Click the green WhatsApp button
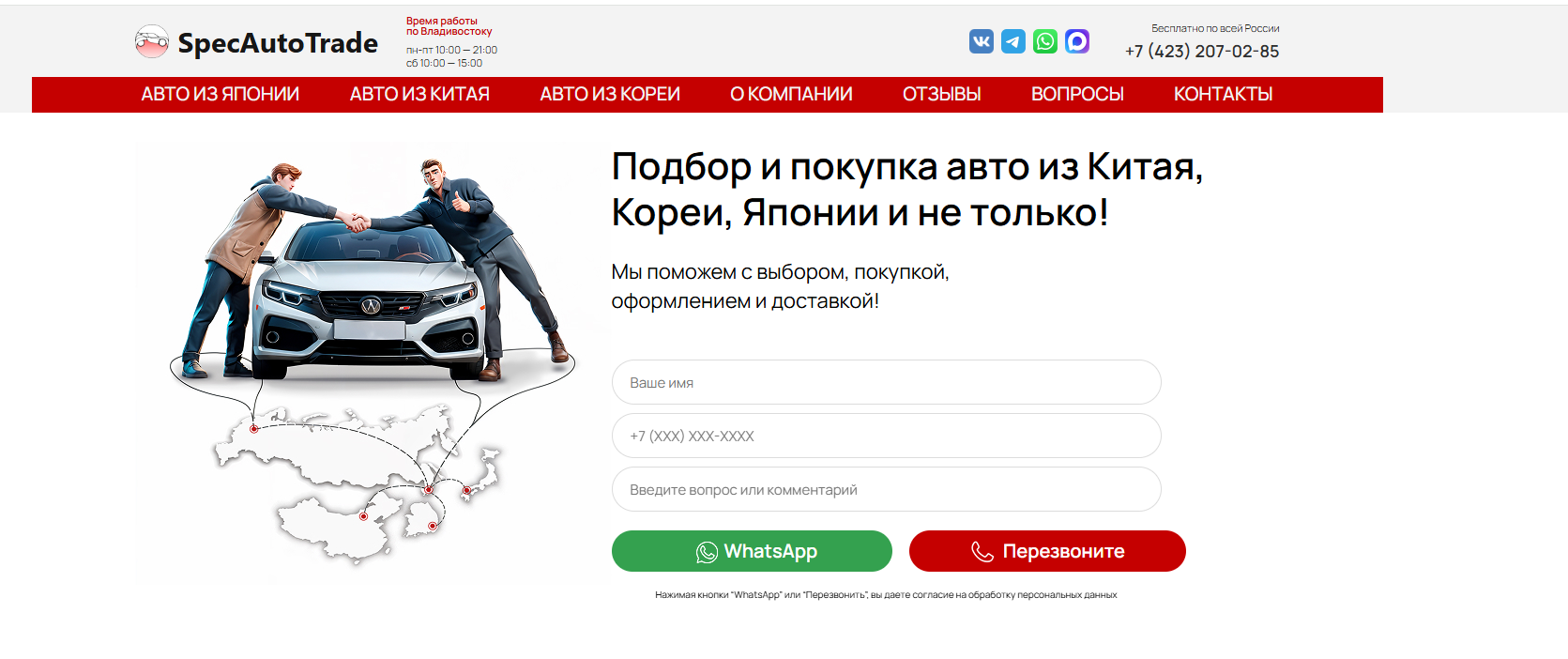Screen dimensions: 1568x659 coord(752,551)
